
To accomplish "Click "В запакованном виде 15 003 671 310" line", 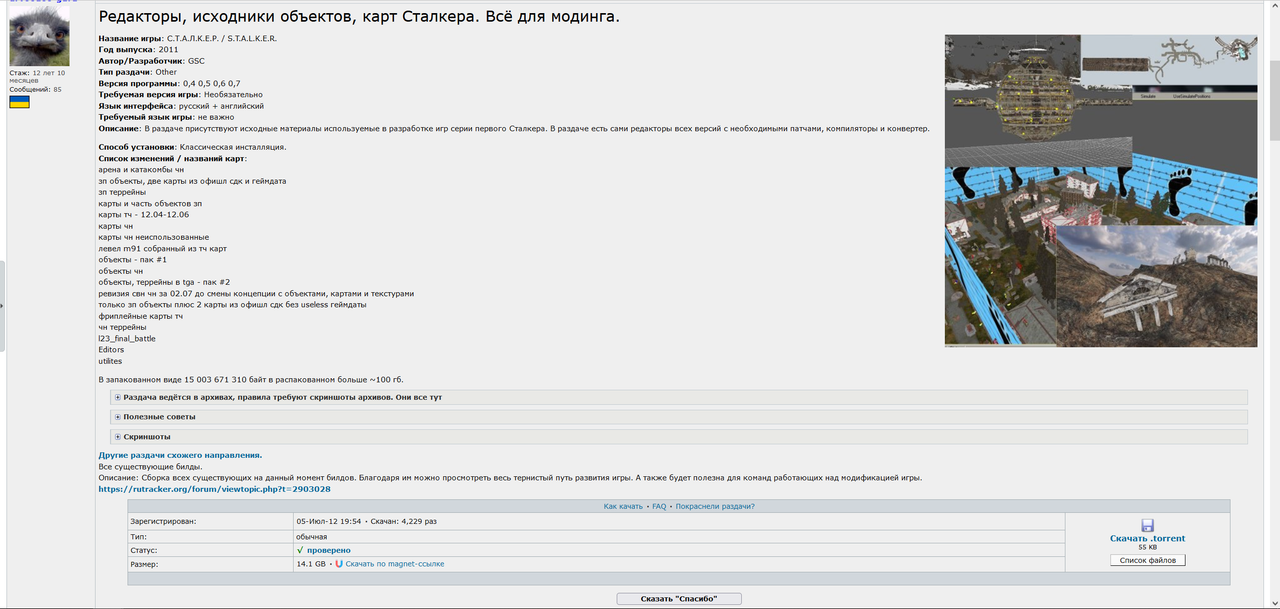I will coord(251,380).
